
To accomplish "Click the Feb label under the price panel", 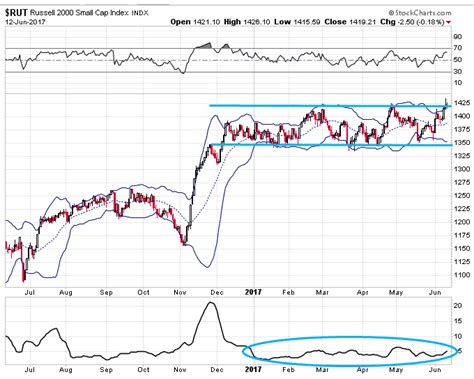I will click(288, 292).
